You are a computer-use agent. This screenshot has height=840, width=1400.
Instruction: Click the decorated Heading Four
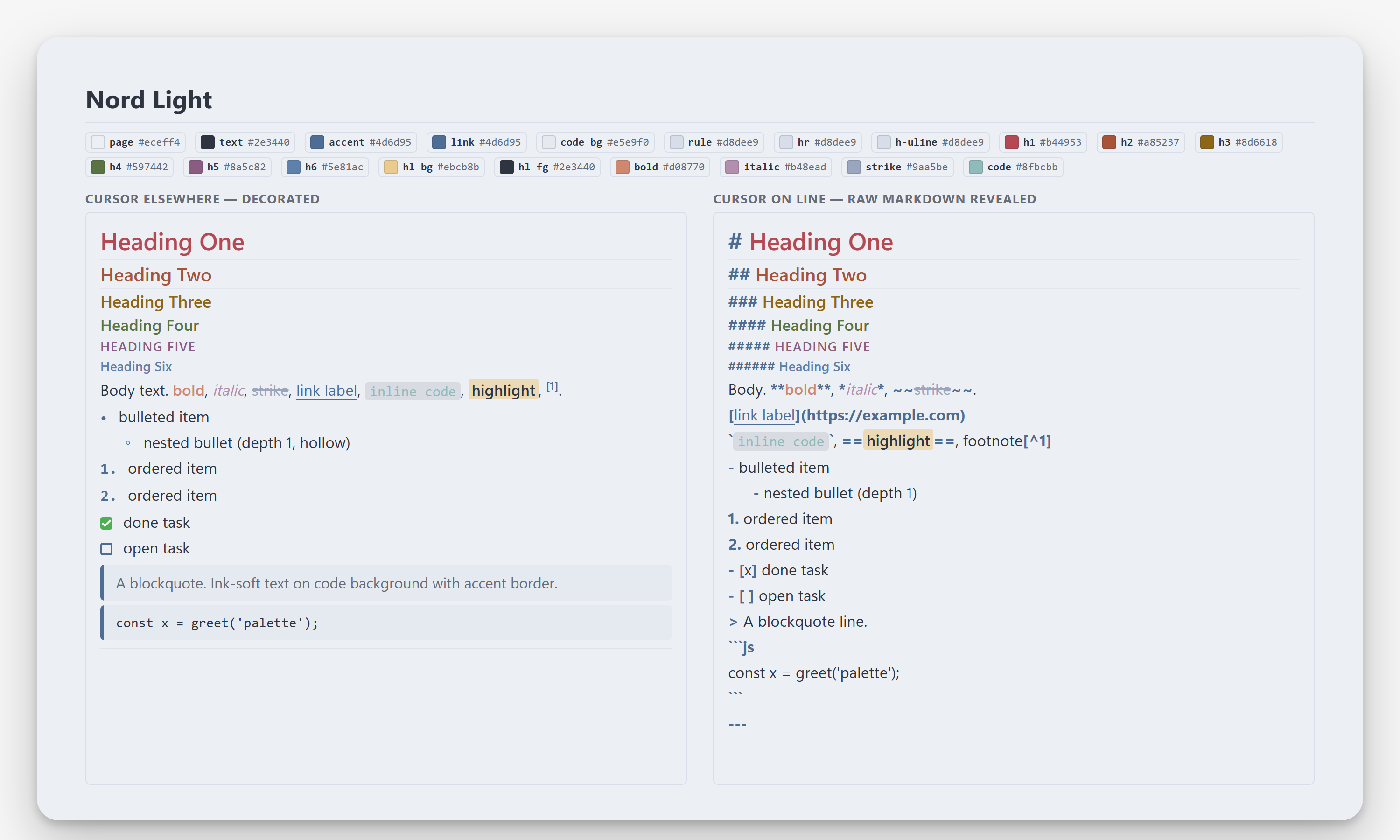click(x=150, y=325)
